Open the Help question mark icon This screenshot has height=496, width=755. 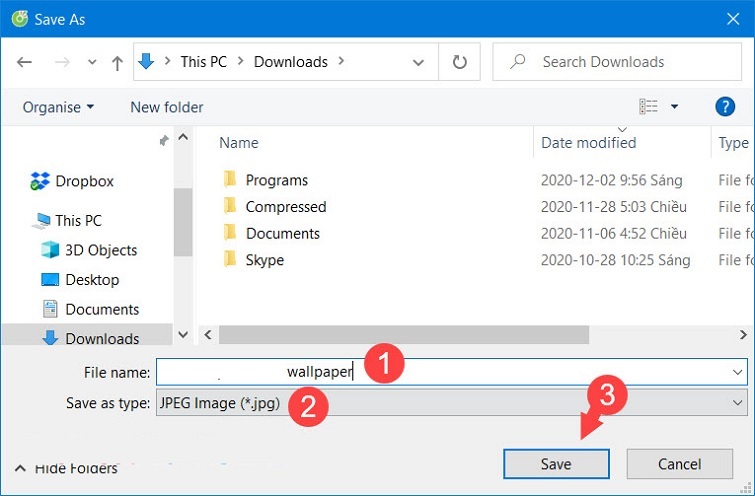pyautogui.click(x=726, y=107)
